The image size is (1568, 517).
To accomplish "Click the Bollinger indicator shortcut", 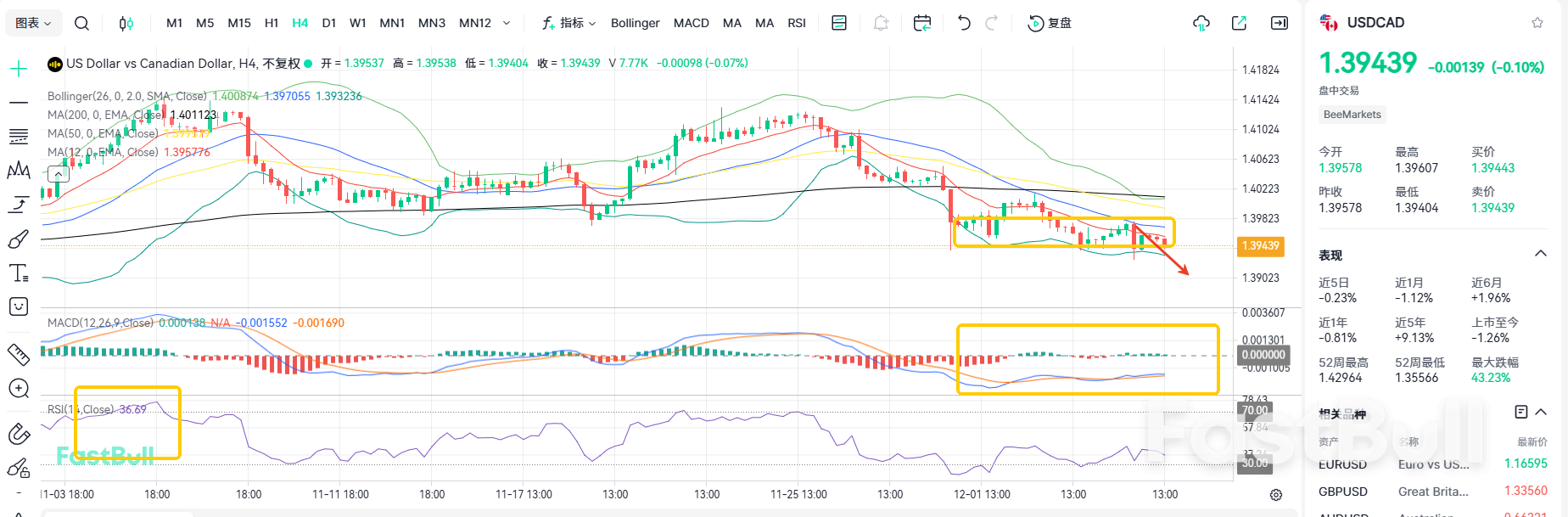I will coord(635,23).
